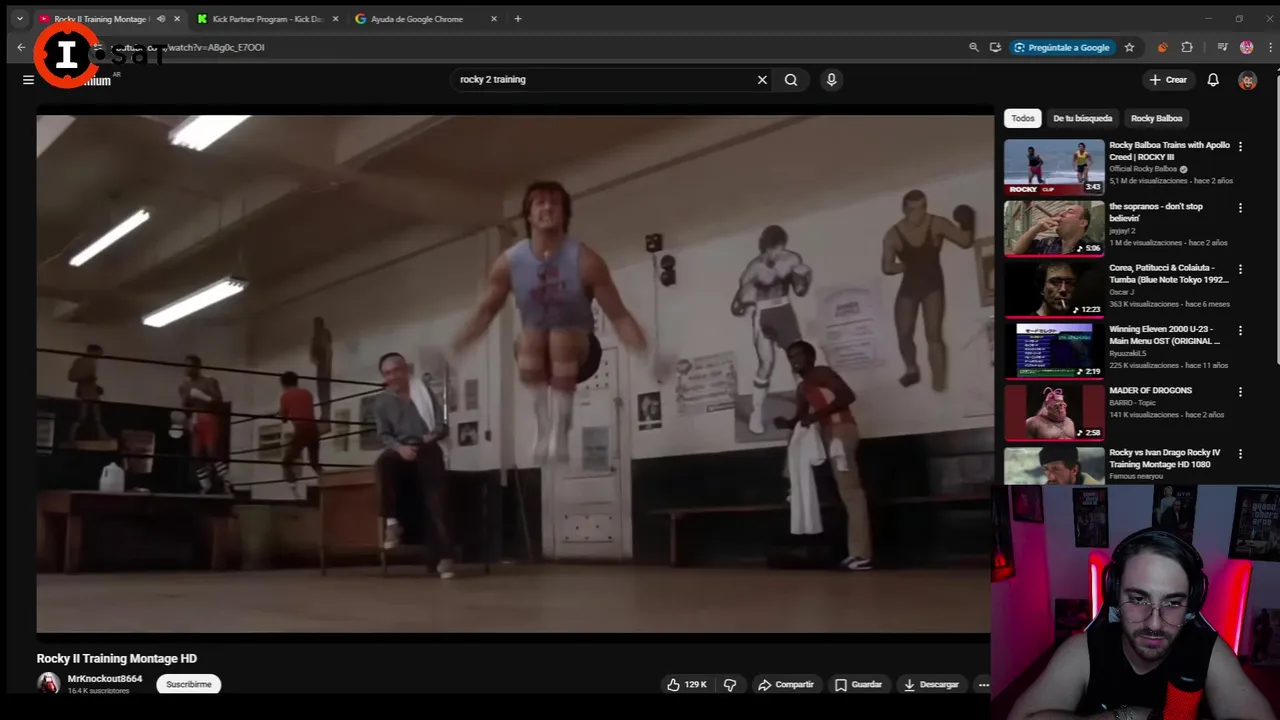
Task: Click the Descargar download button
Action: pyautogui.click(x=931, y=685)
